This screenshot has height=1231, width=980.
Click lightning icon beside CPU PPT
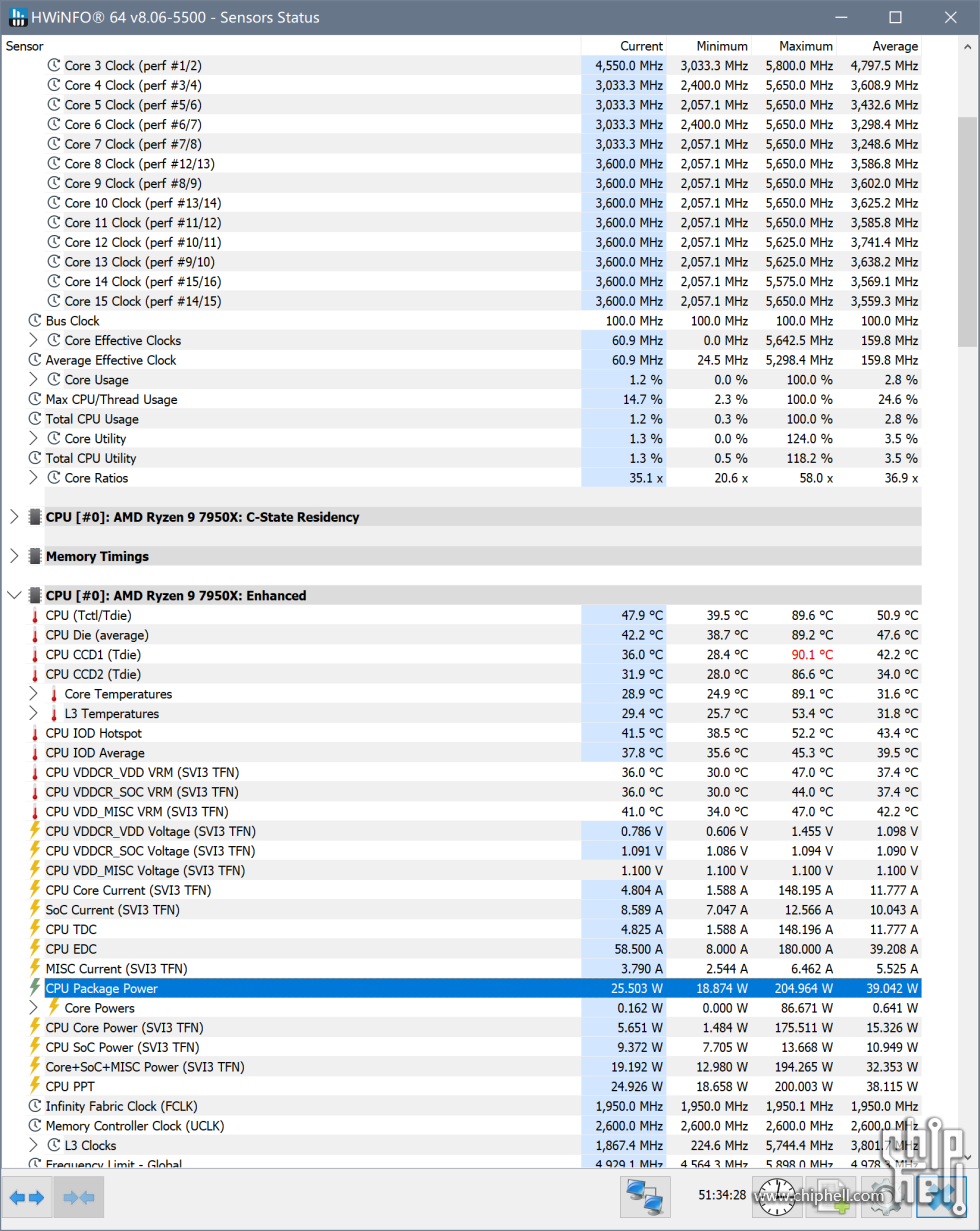[35, 1086]
